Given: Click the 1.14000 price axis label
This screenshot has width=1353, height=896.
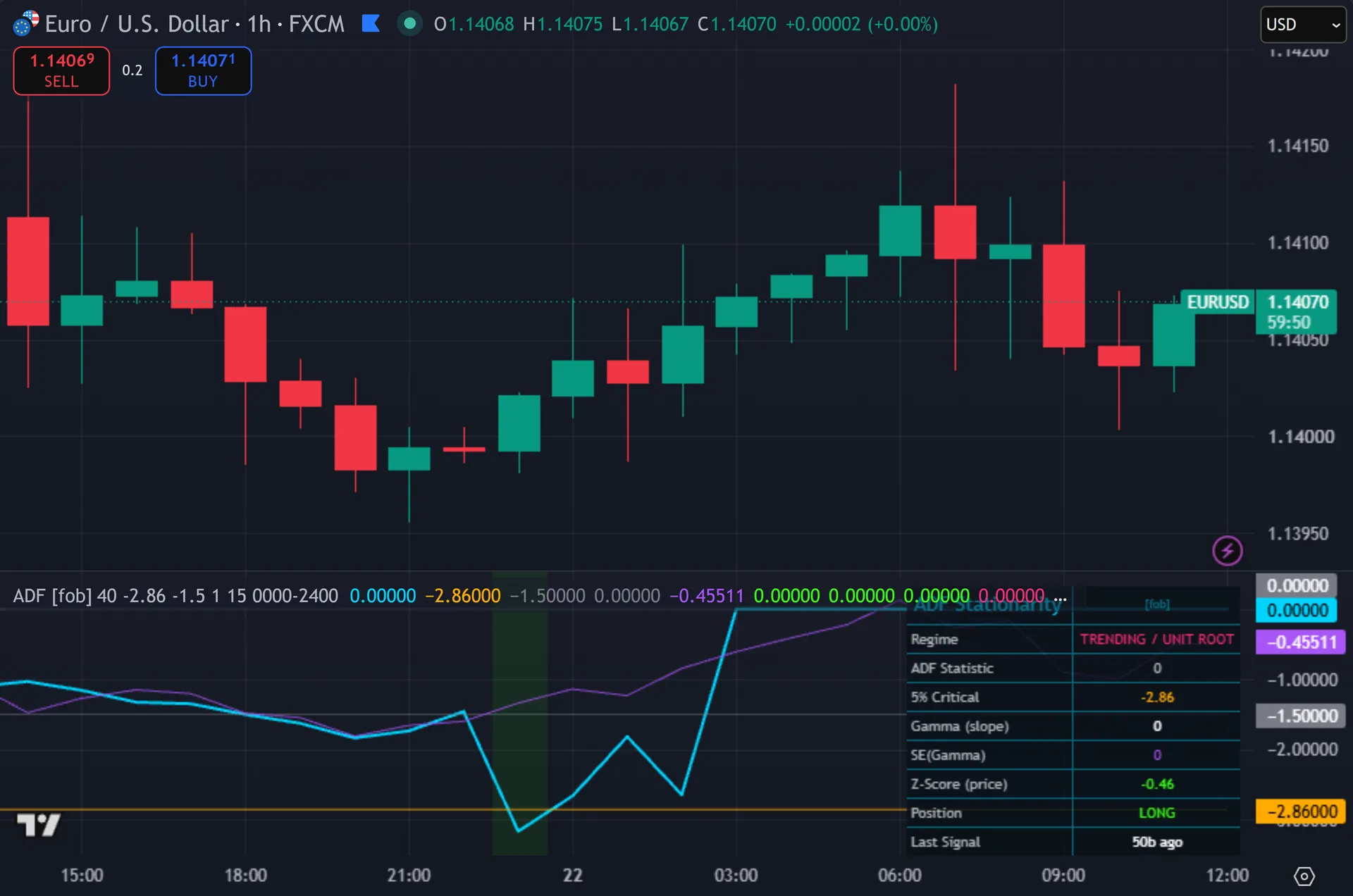Looking at the screenshot, I should (x=1301, y=437).
